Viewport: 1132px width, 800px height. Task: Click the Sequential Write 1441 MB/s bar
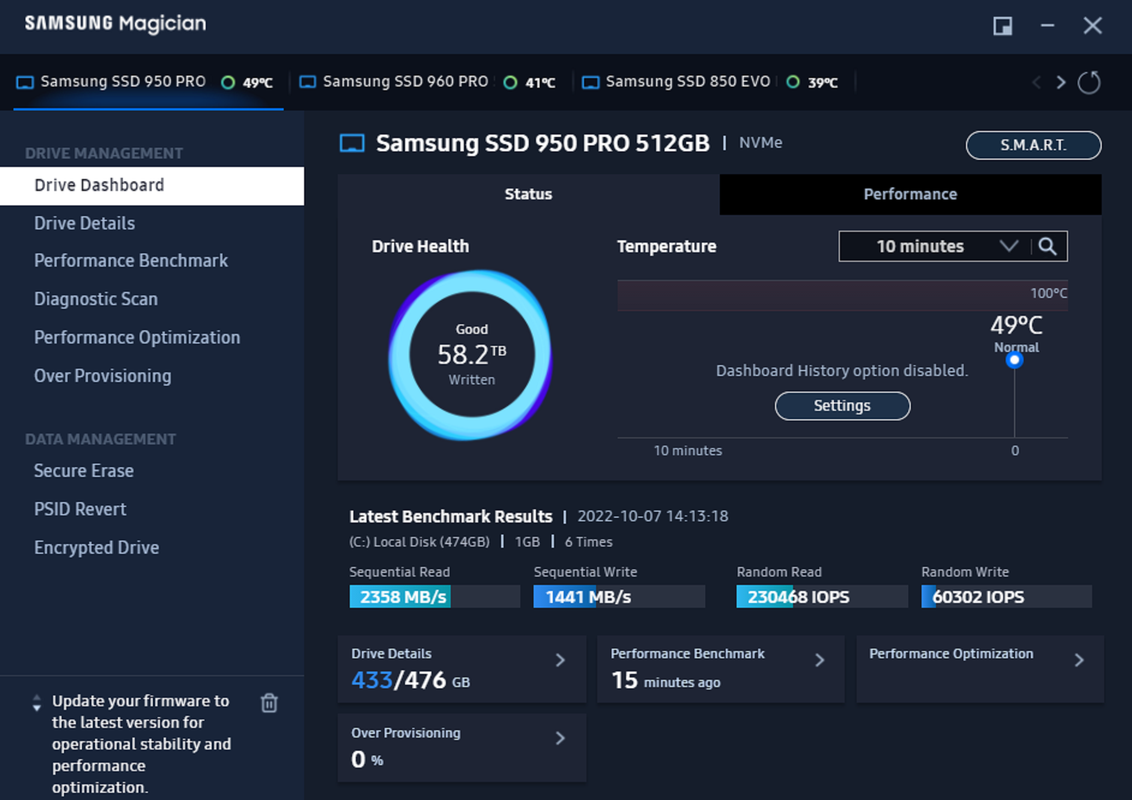(619, 596)
